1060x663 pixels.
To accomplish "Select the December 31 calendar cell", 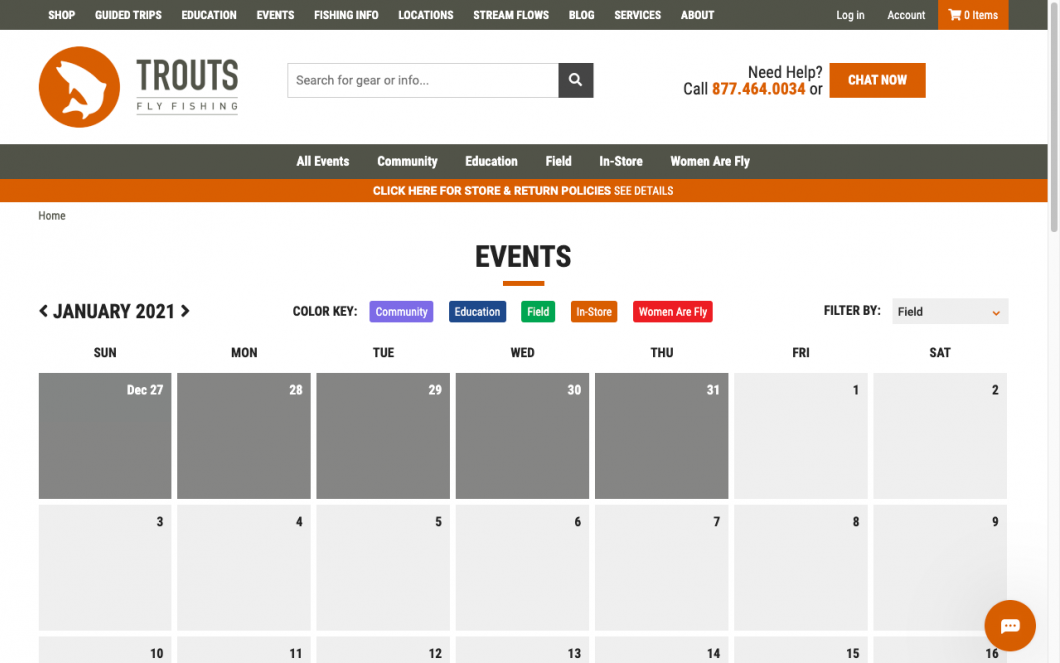I will pyautogui.click(x=662, y=436).
